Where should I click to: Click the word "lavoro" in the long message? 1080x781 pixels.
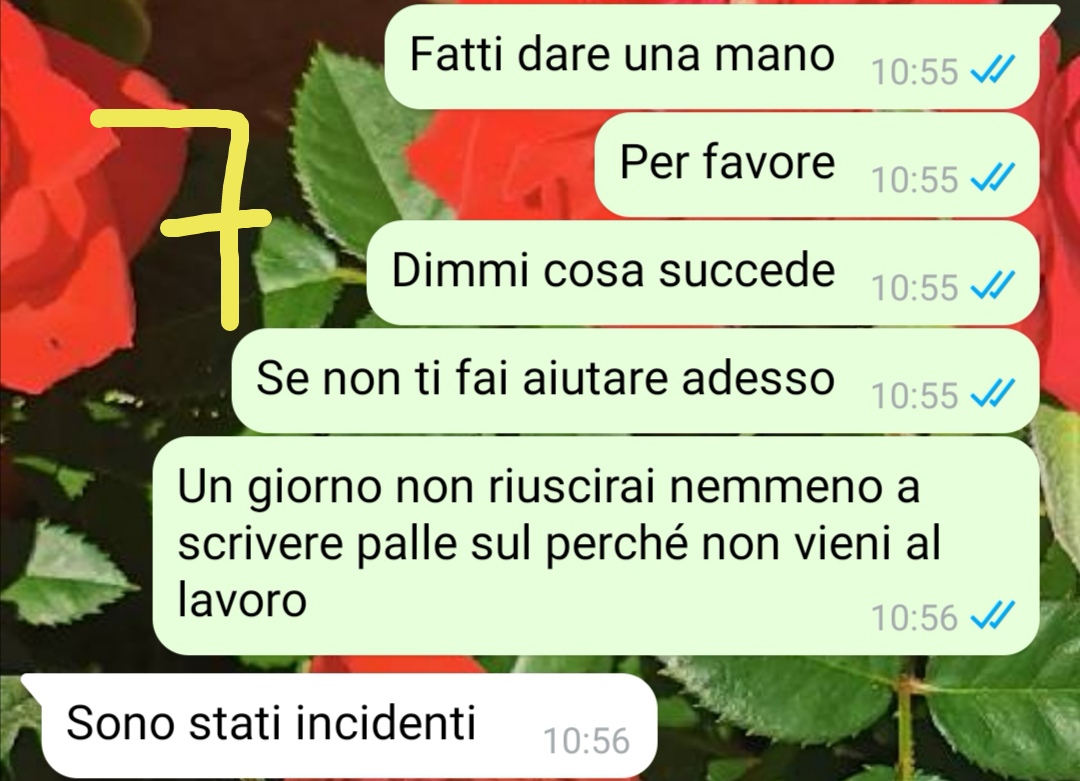pyautogui.click(x=242, y=600)
